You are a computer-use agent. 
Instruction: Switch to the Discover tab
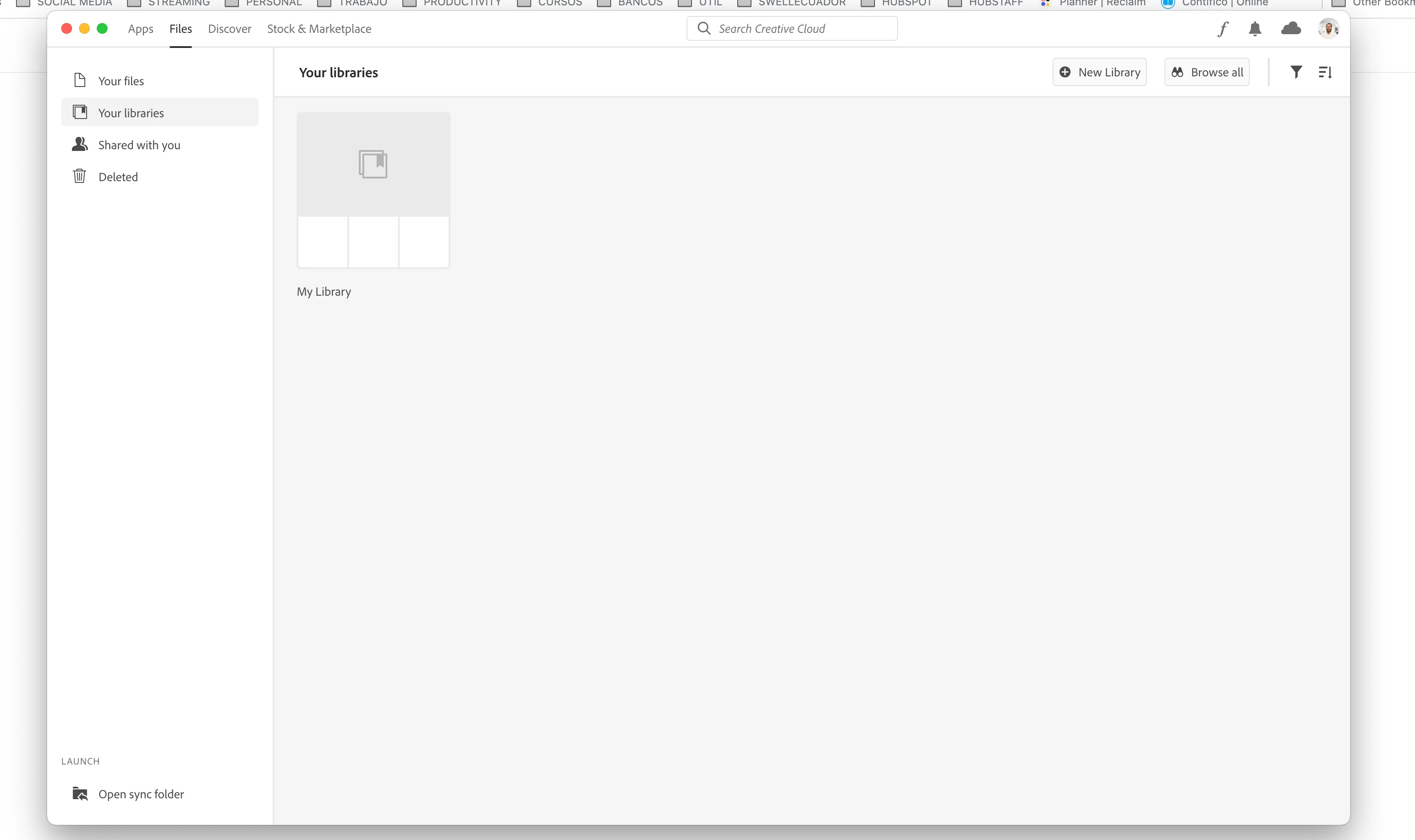coord(229,29)
